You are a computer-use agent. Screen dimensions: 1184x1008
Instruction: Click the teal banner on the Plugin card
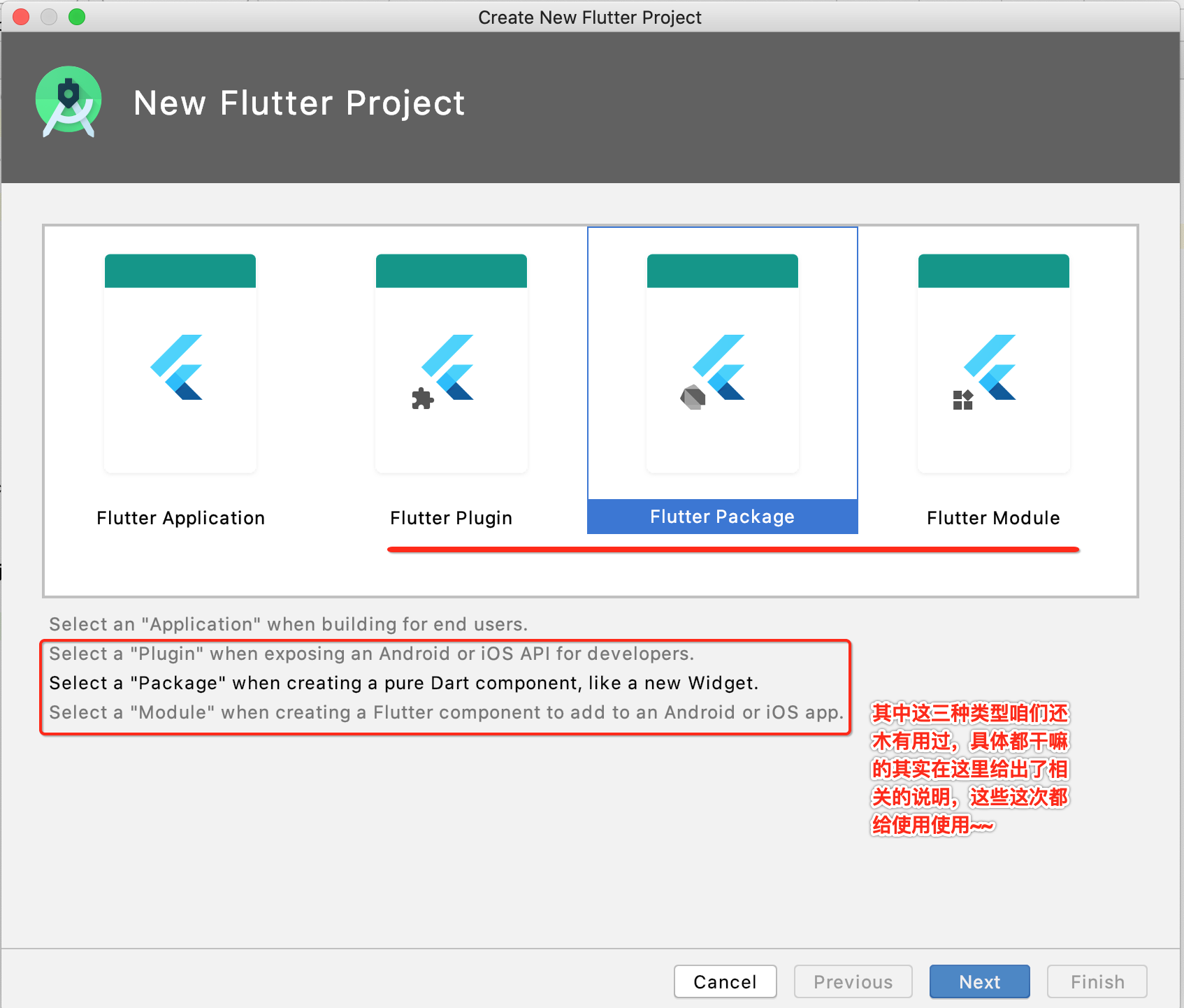pos(451,271)
